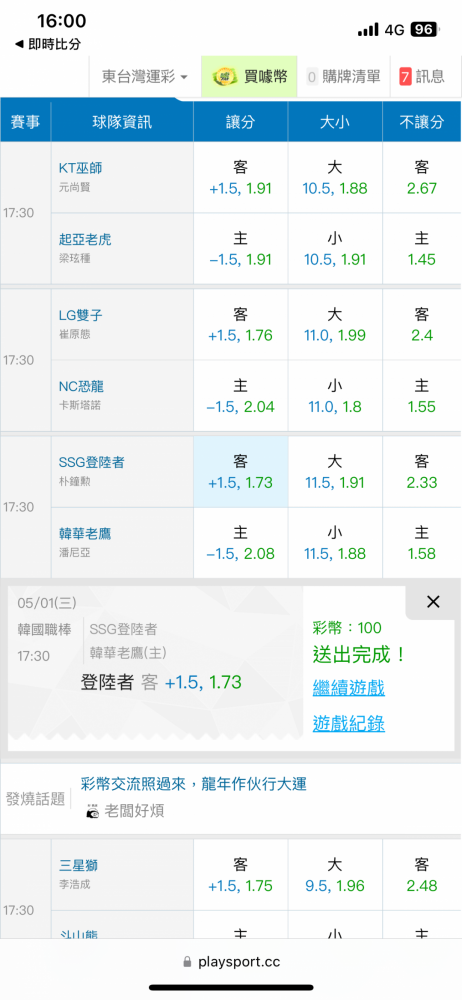This screenshot has height=1000, width=462.
Task: Click the 不讓分 column header
Action: [422, 122]
